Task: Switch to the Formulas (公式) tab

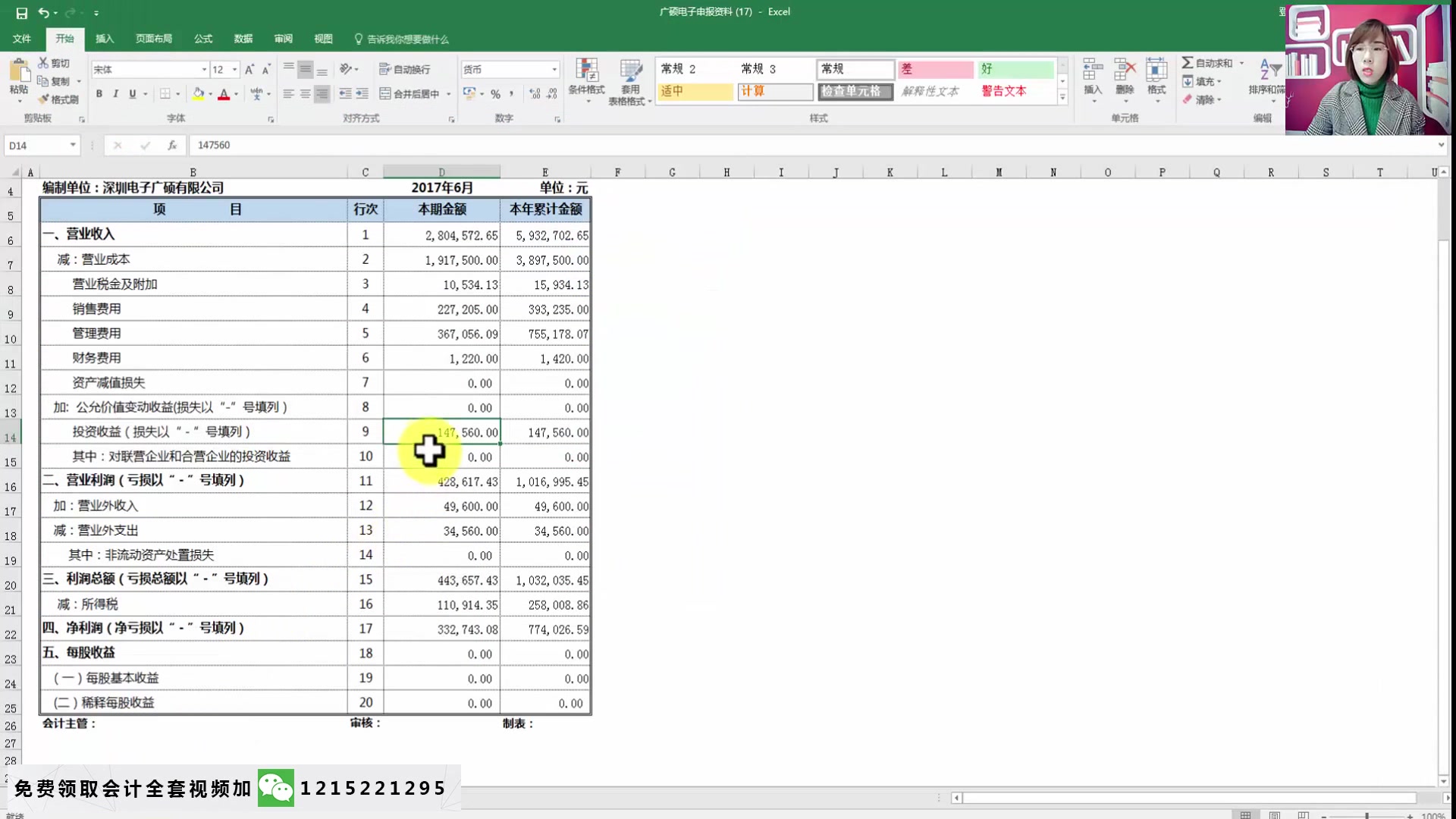Action: pyautogui.click(x=202, y=39)
